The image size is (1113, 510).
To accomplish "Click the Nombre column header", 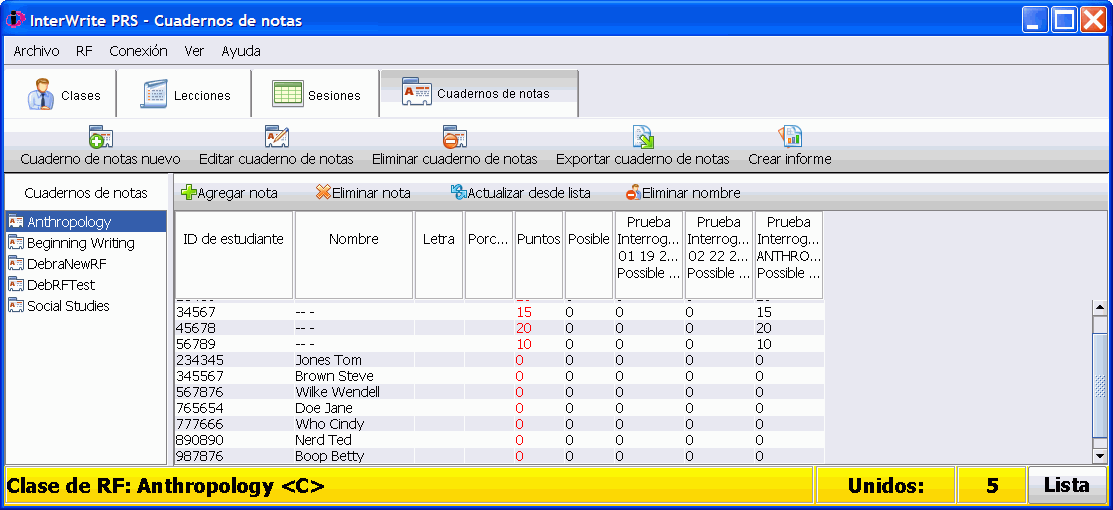I will pyautogui.click(x=353, y=255).
